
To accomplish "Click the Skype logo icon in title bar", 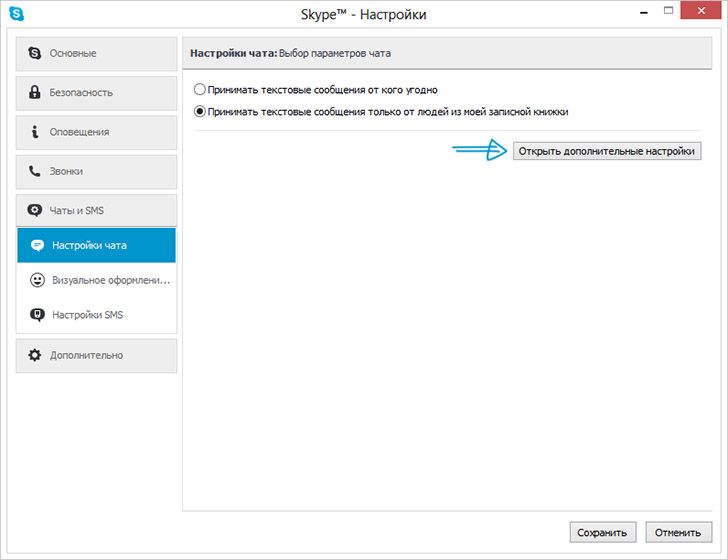I will [x=16, y=15].
